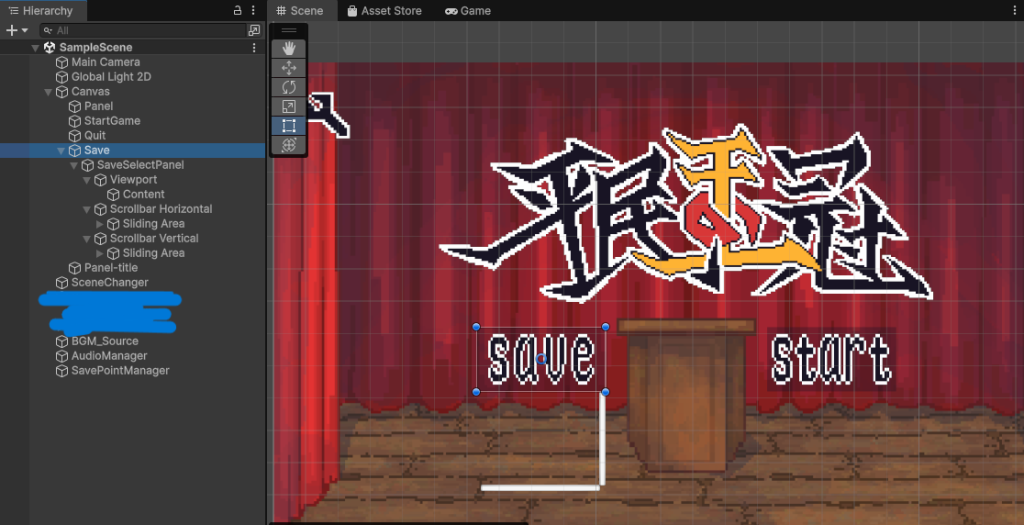Image resolution: width=1024 pixels, height=525 pixels.
Task: Collapse the Viewport object
Action: pyautogui.click(x=87, y=180)
